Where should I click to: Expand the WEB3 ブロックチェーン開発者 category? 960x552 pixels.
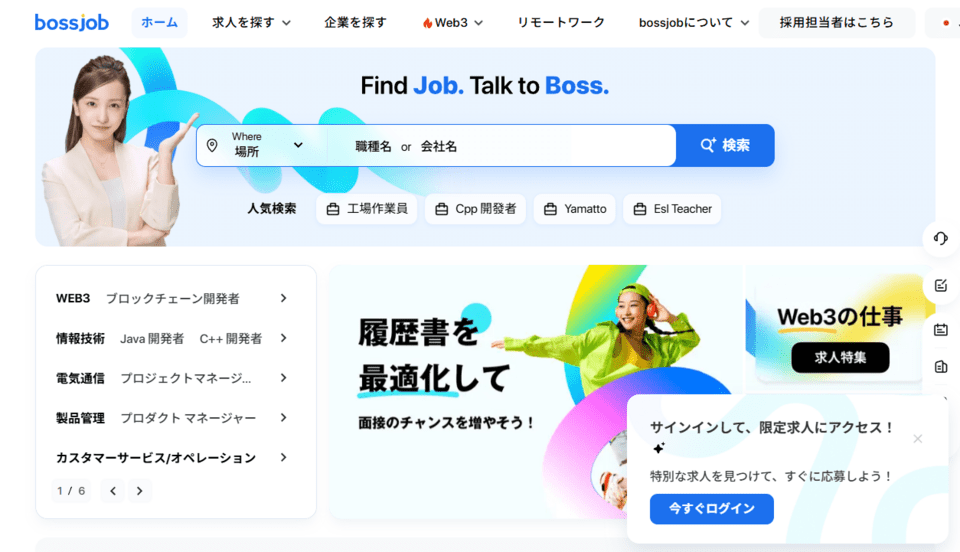click(x=172, y=299)
